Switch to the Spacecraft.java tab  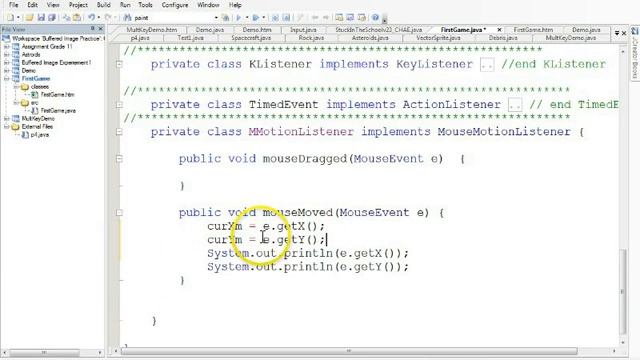251,38
